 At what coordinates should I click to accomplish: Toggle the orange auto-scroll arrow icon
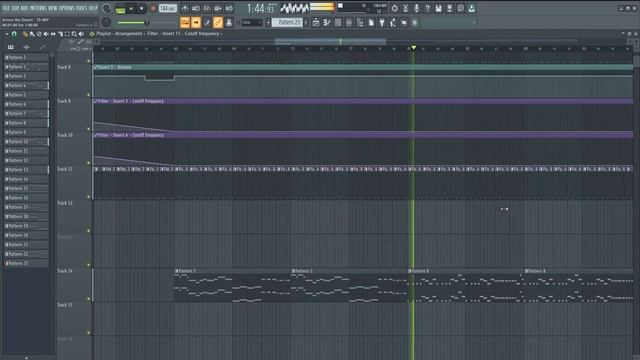[196, 22]
